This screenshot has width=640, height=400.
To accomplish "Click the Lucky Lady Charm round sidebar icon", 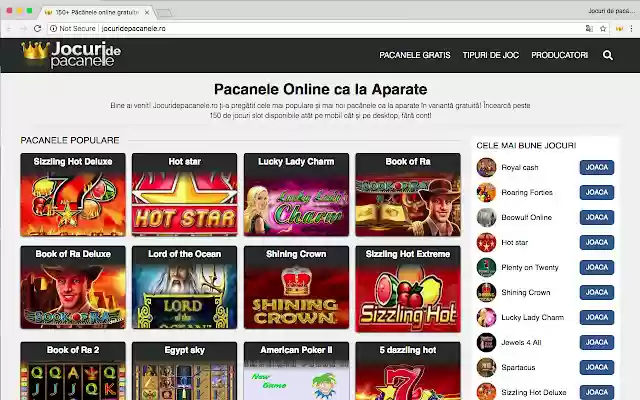I will tap(486, 317).
